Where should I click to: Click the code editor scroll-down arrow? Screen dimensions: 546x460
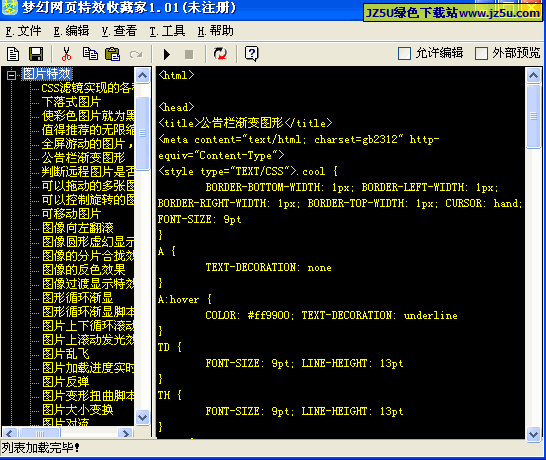pyautogui.click(x=533, y=434)
